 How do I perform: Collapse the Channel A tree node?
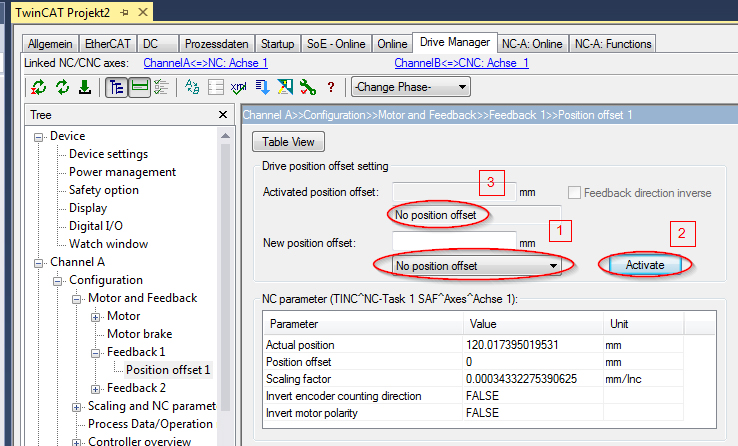(x=39, y=263)
